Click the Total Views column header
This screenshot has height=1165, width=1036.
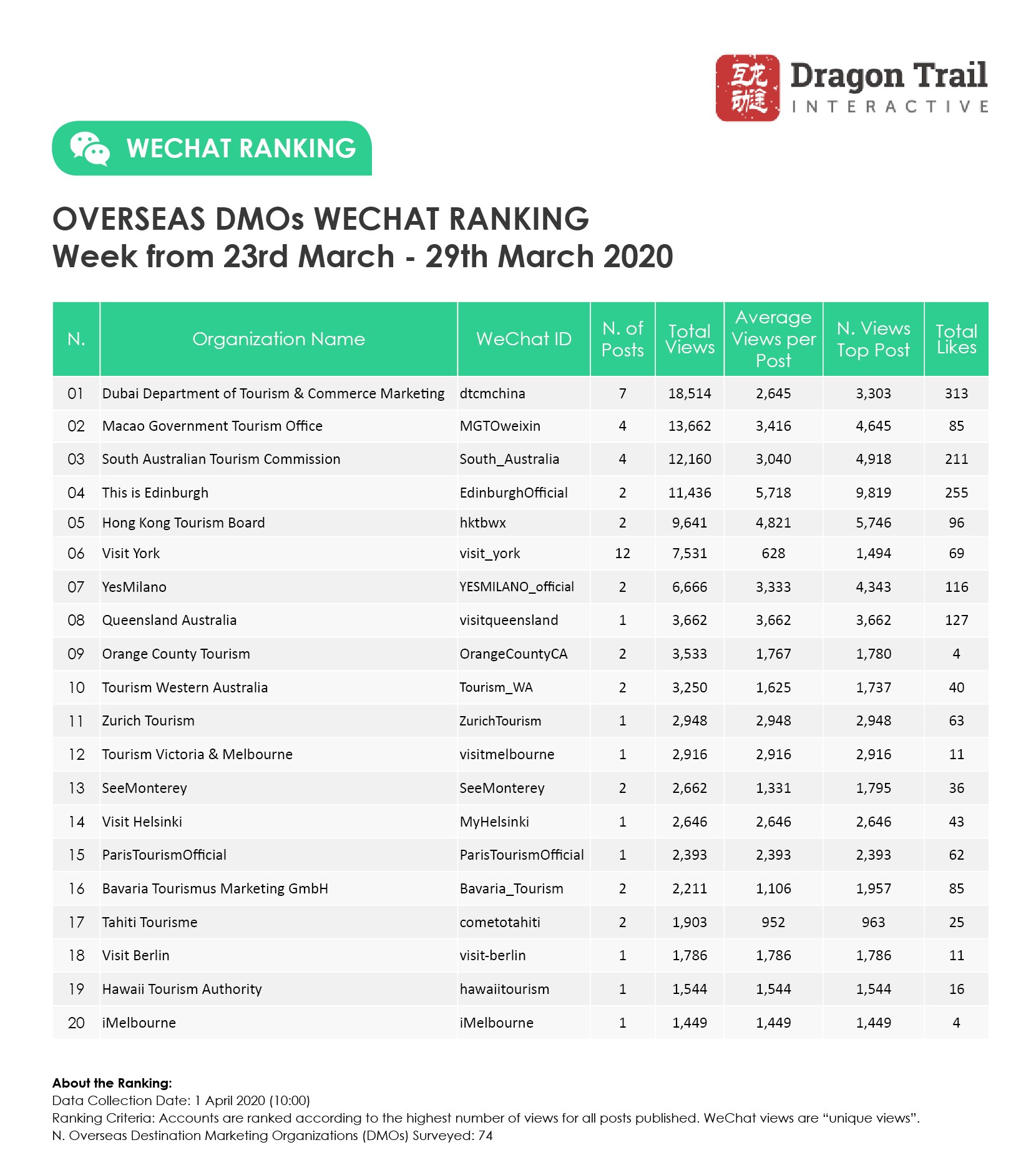(690, 339)
